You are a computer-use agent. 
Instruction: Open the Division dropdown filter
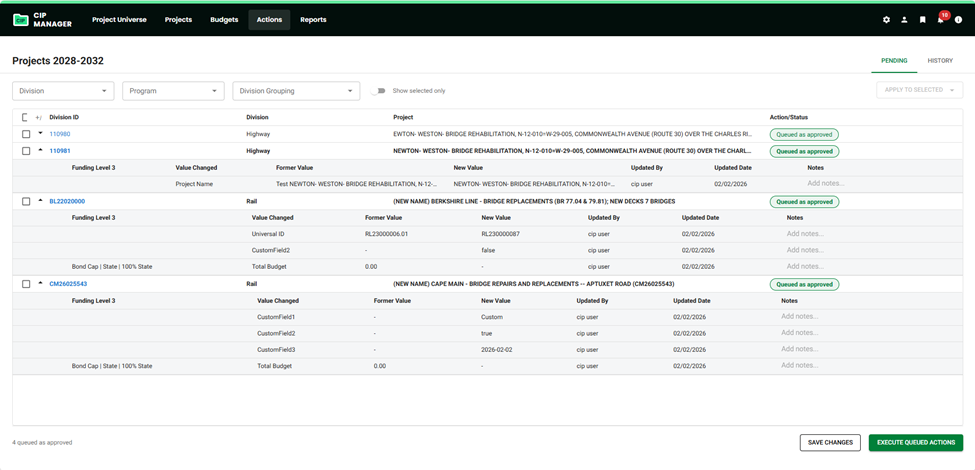(x=63, y=91)
